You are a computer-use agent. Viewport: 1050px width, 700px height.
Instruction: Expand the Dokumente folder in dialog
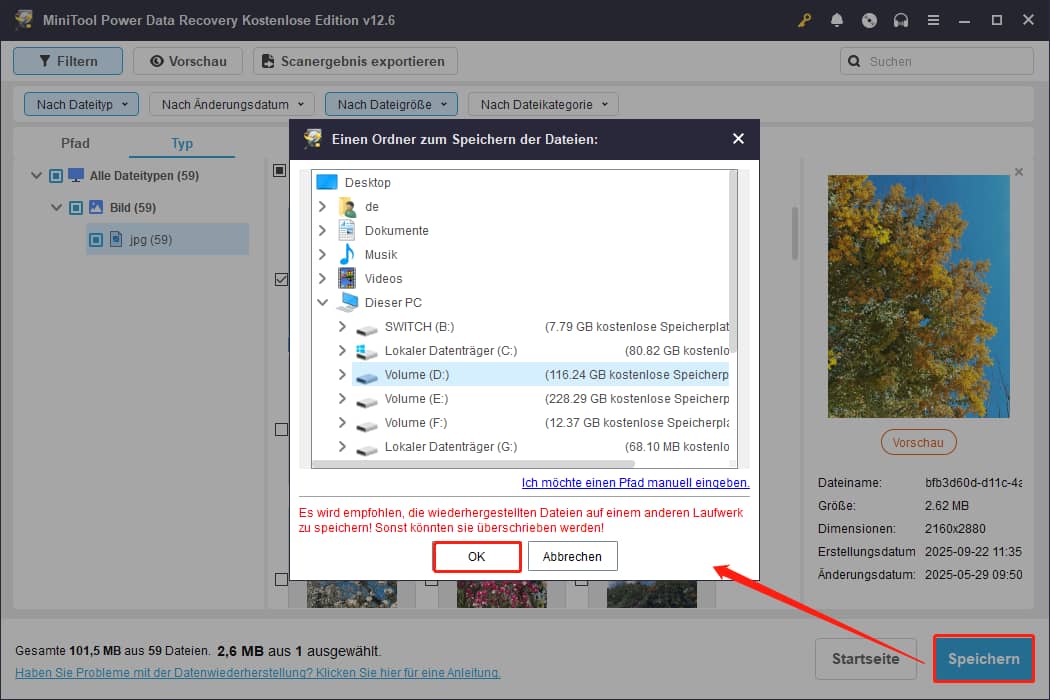322,230
